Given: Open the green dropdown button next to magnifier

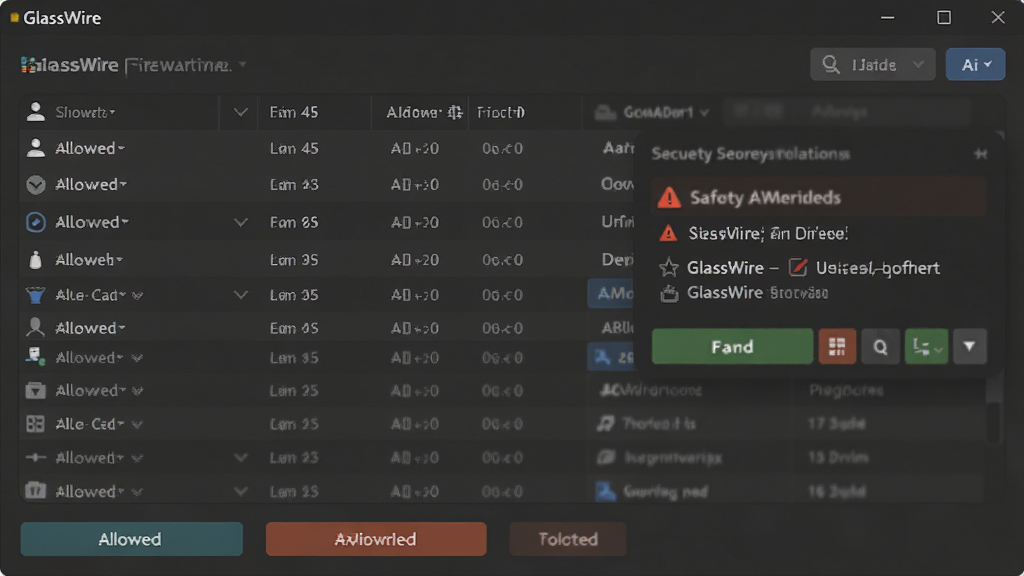Looking at the screenshot, I should [926, 346].
